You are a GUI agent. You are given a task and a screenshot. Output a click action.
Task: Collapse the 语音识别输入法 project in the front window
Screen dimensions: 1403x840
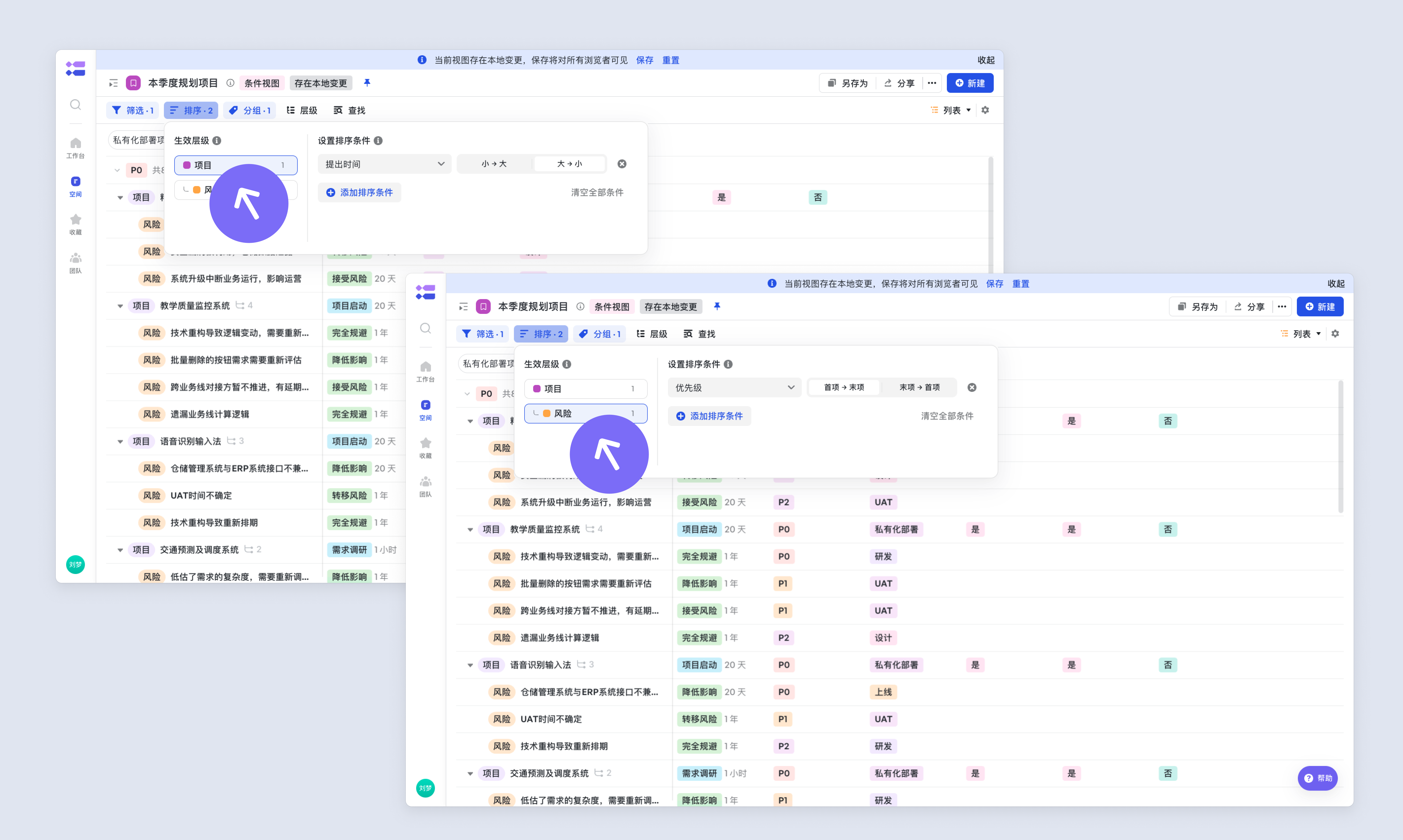(x=470, y=665)
